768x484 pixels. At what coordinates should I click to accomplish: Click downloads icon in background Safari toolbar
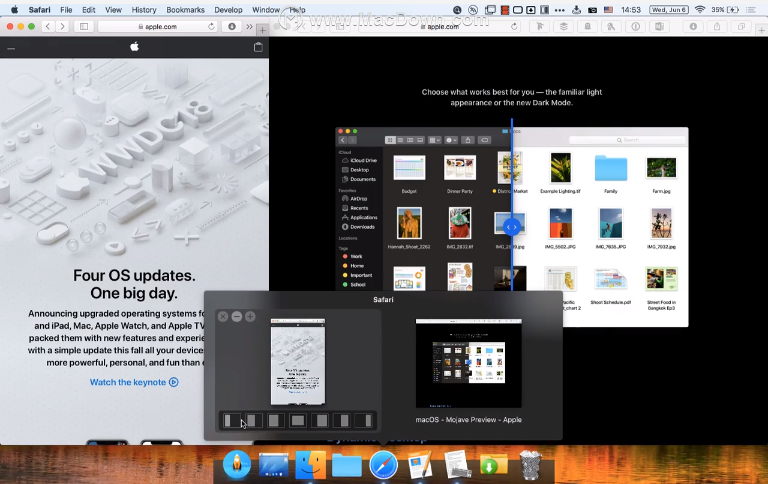693,26
